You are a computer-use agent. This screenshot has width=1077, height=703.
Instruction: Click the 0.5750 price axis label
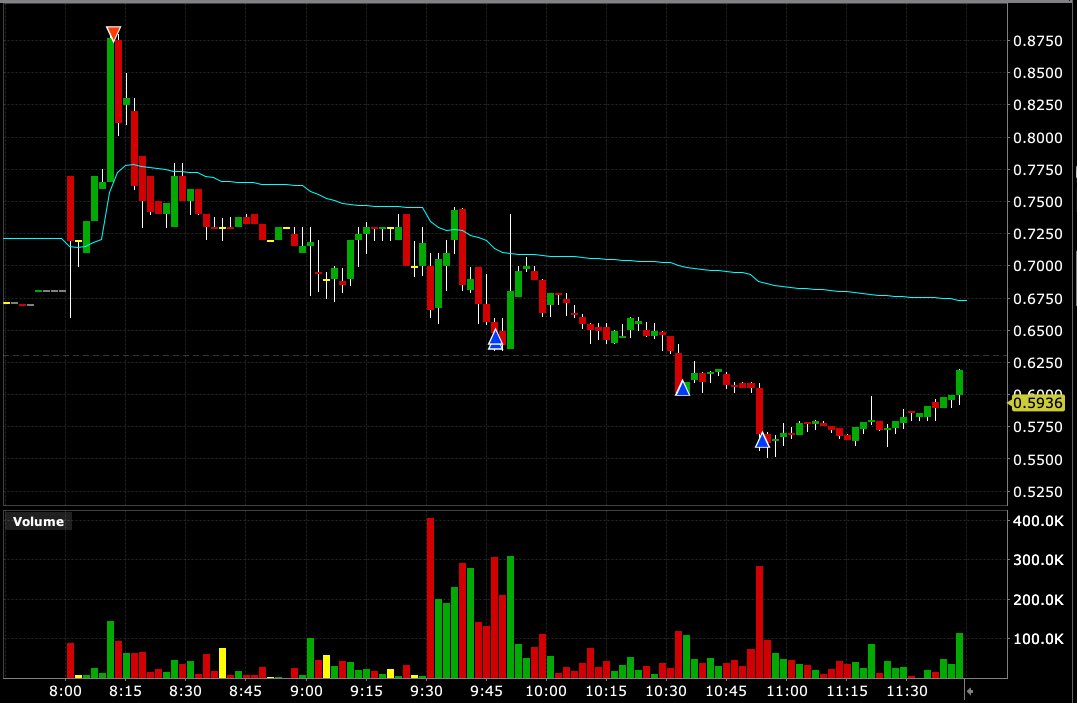[1038, 427]
